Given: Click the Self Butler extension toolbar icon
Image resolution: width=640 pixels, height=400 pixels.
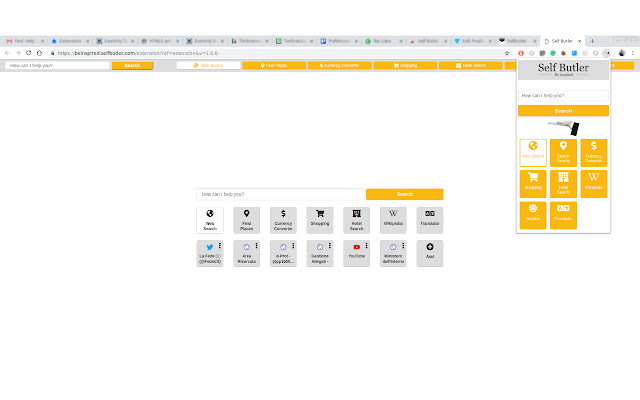Looking at the screenshot, I should click(607, 53).
